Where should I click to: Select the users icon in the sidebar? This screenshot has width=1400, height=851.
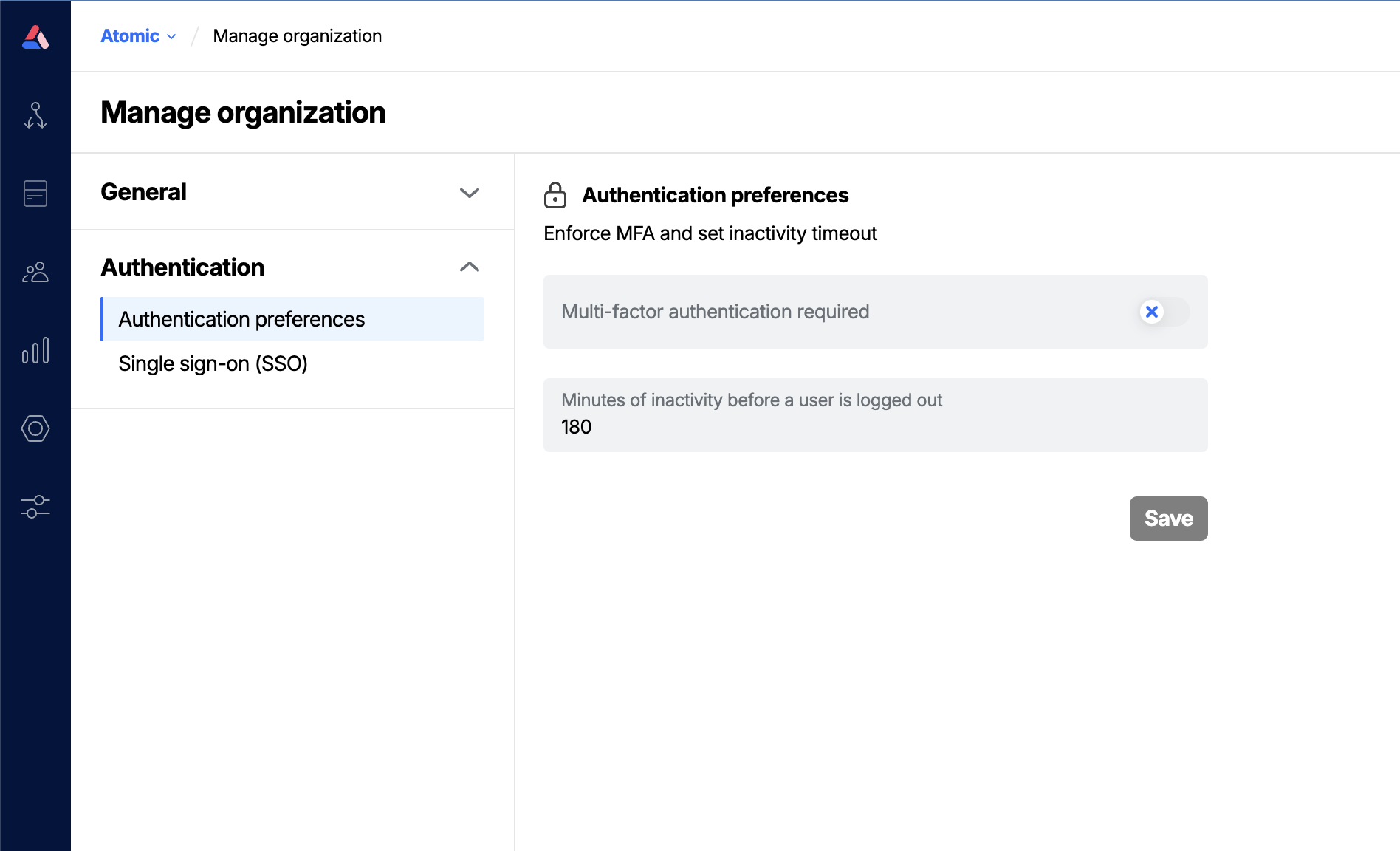(x=35, y=273)
